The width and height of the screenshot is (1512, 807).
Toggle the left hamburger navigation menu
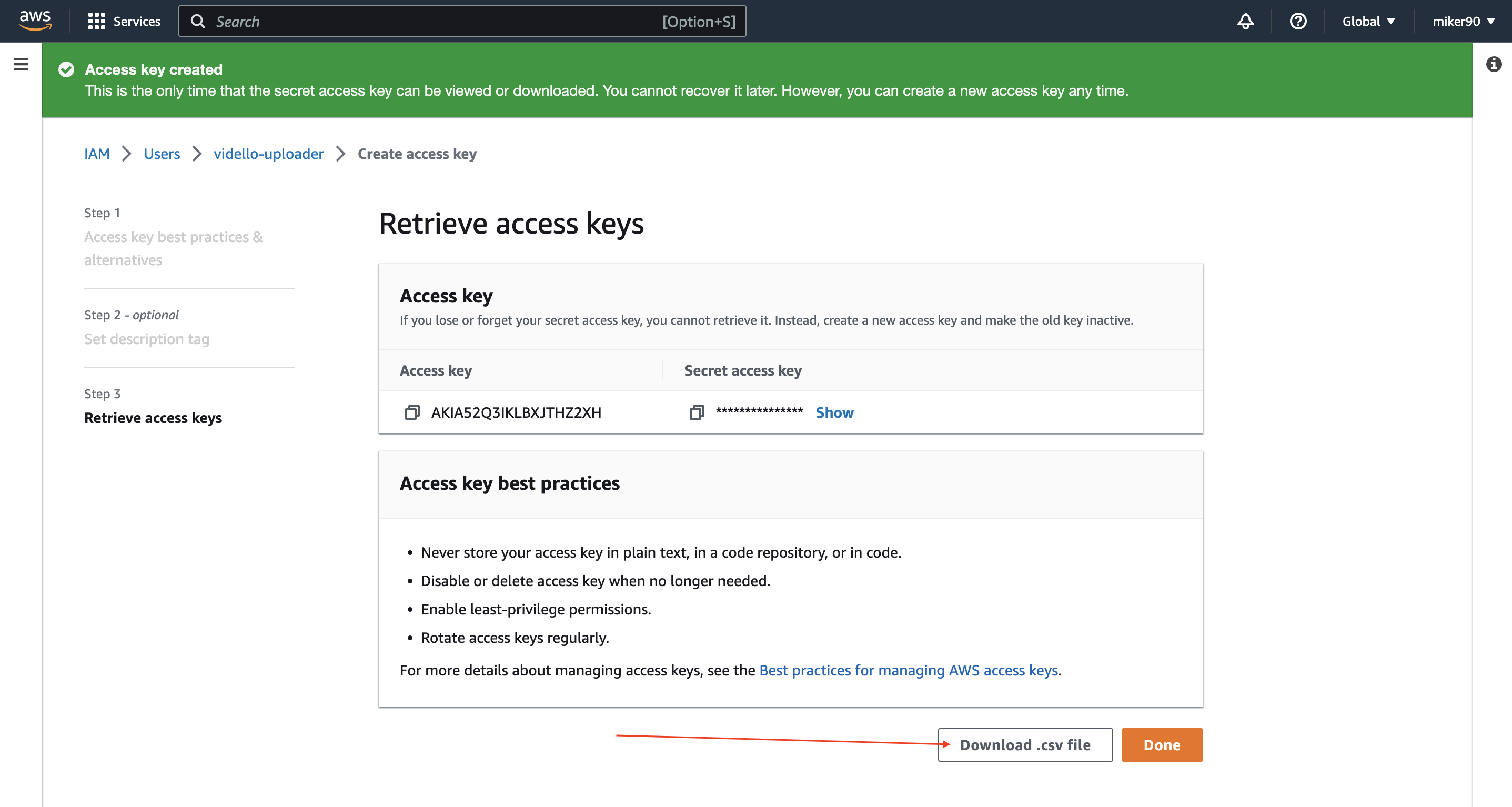[21, 64]
